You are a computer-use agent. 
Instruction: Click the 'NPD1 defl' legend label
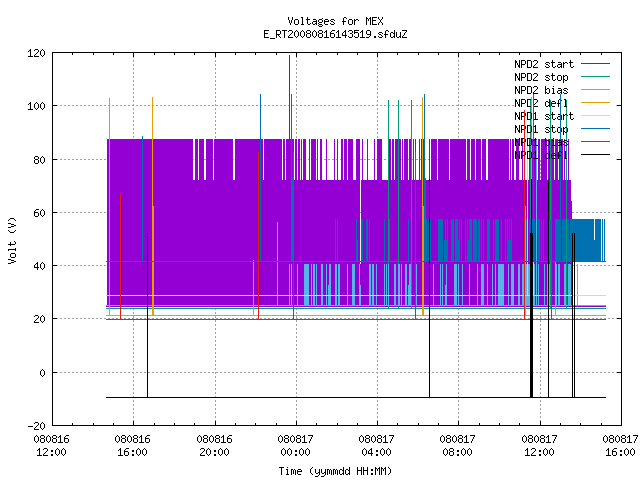point(541,155)
